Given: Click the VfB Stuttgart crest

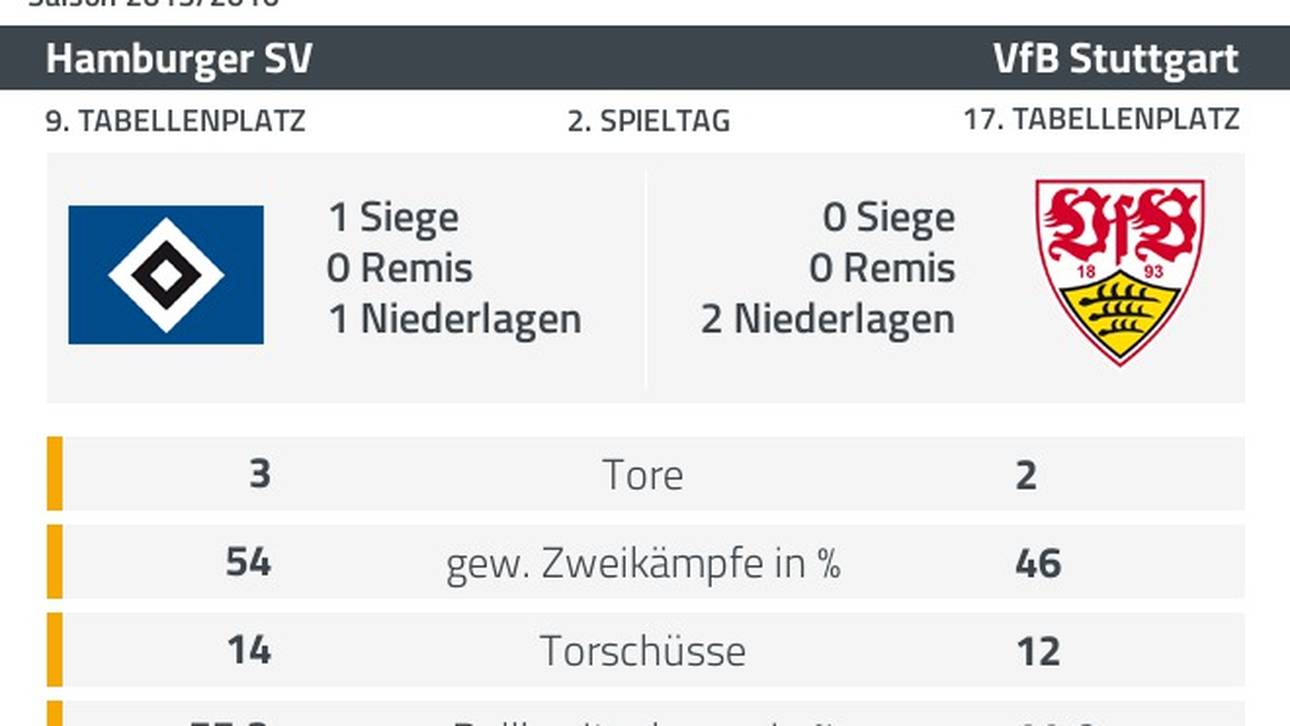Looking at the screenshot, I should coord(1120,272).
